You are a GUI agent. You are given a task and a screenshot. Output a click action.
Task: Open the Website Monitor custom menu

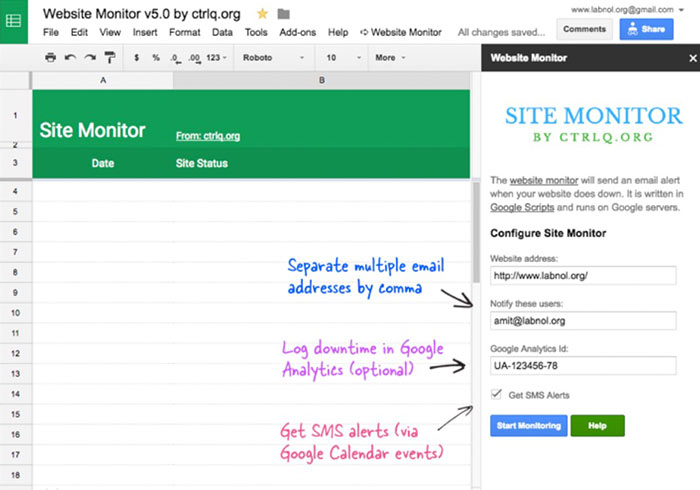coord(401,32)
